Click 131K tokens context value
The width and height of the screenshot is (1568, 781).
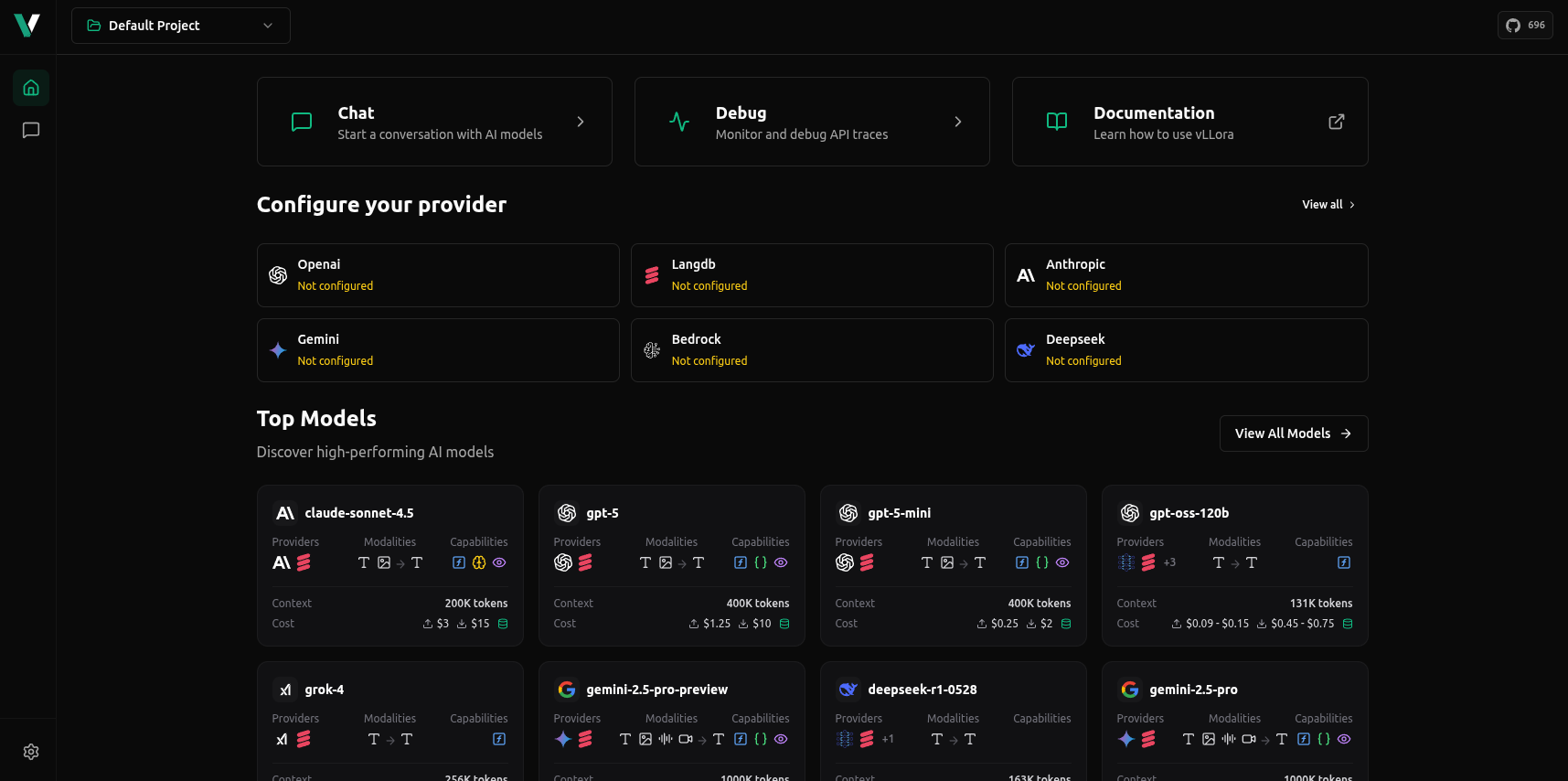[x=1321, y=604]
